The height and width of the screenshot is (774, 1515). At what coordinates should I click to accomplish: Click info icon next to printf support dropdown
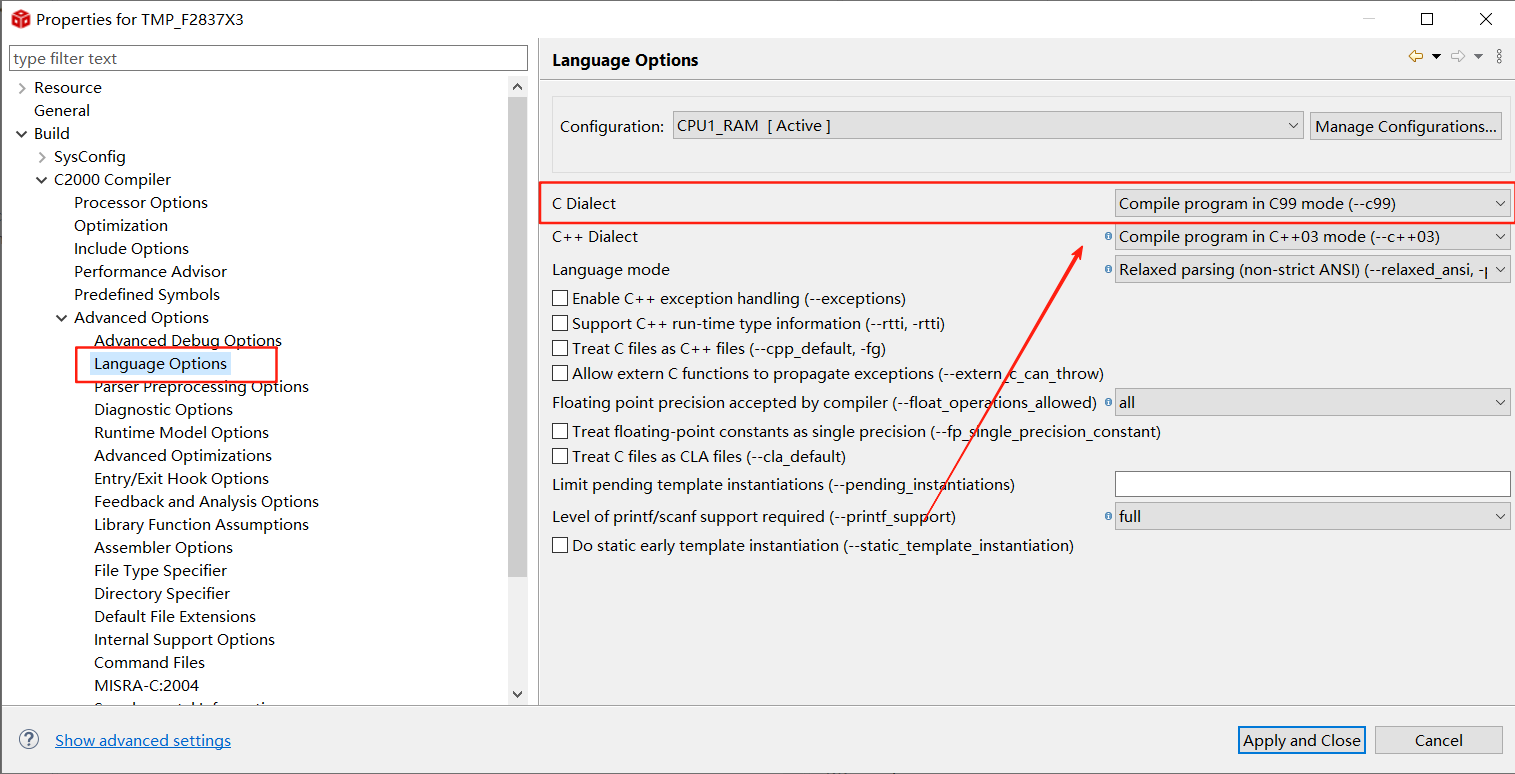coord(1108,517)
